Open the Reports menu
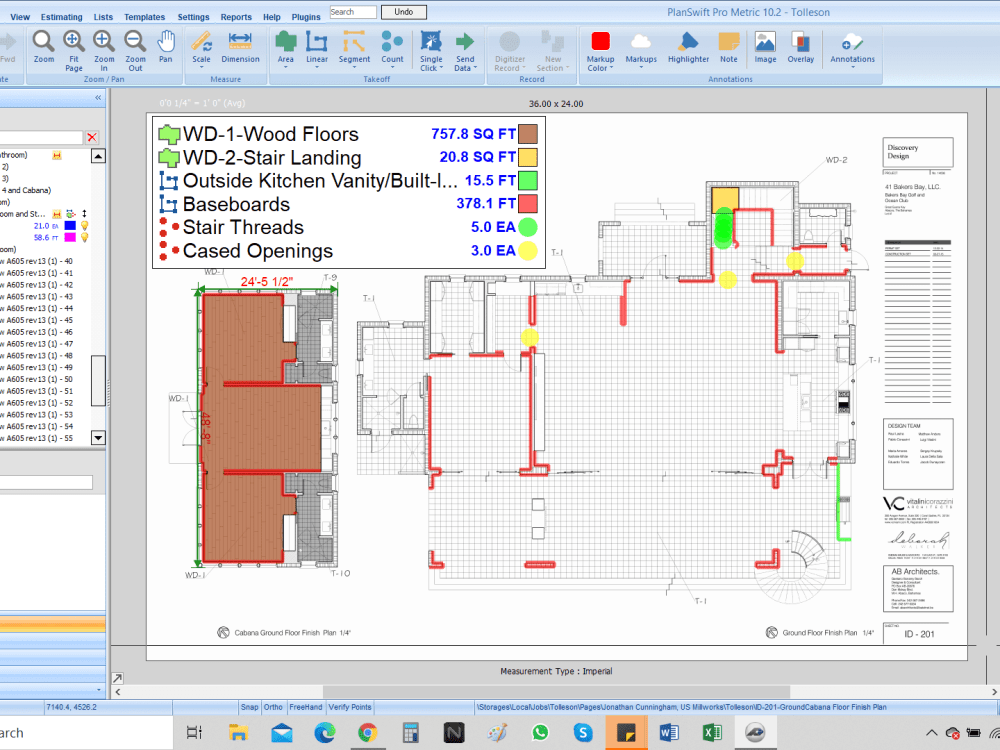This screenshot has width=1000, height=750. pos(236,16)
